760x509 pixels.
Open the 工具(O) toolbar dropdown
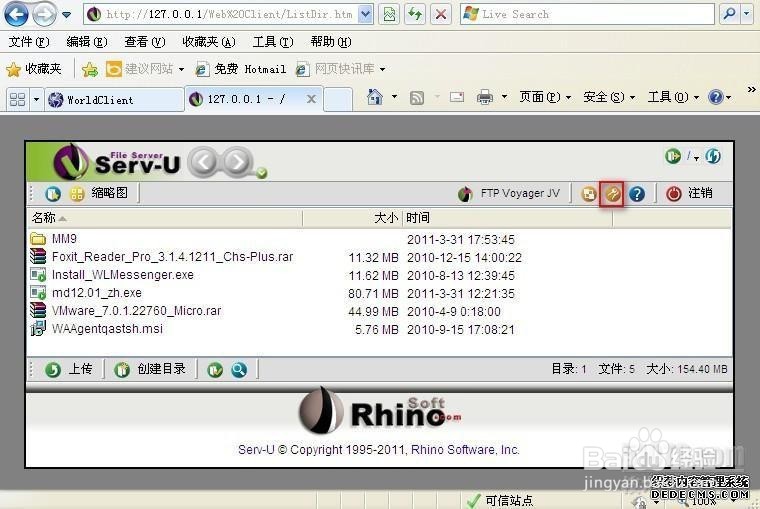click(673, 97)
